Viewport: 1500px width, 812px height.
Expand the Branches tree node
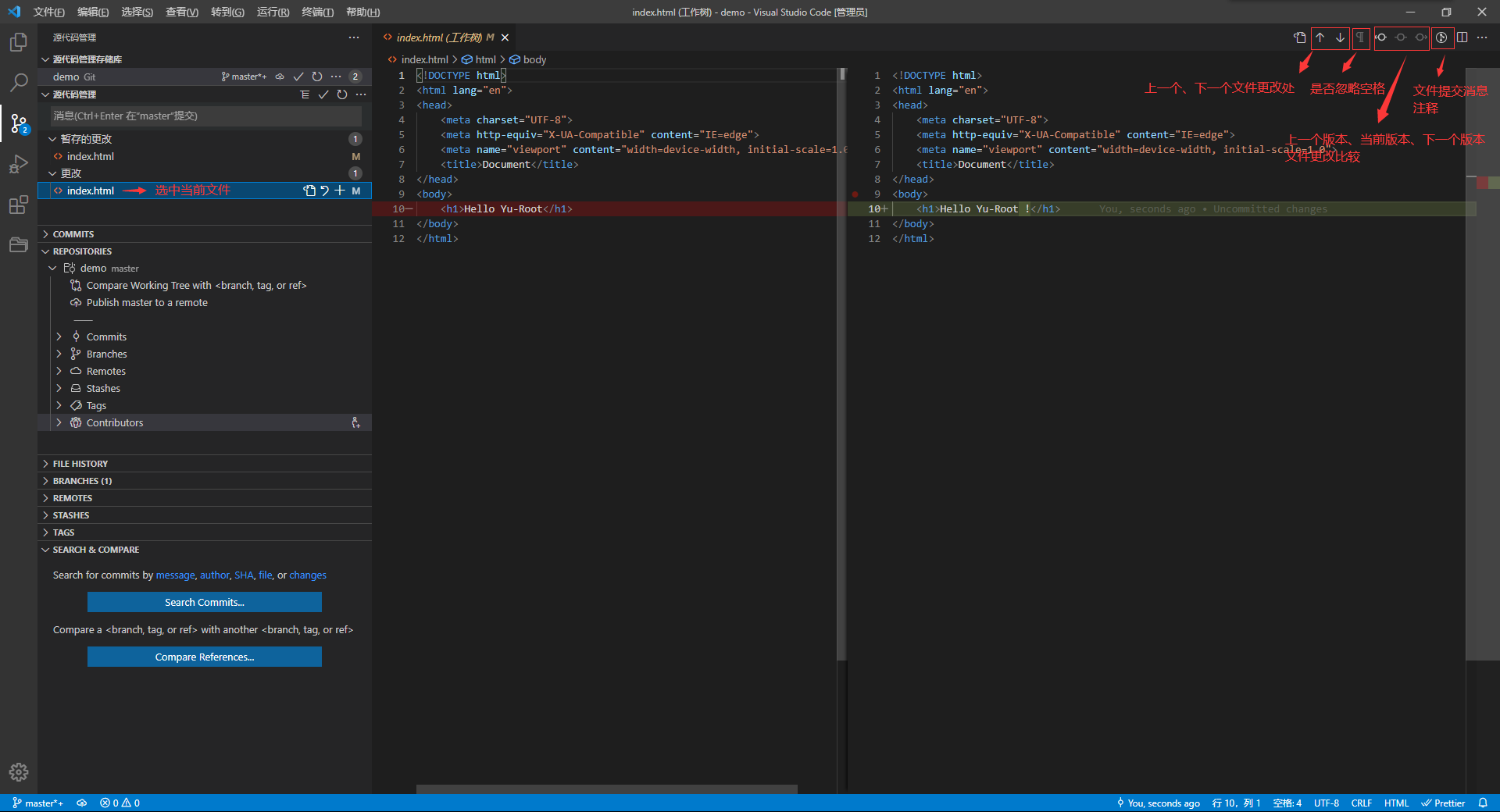pyautogui.click(x=59, y=354)
